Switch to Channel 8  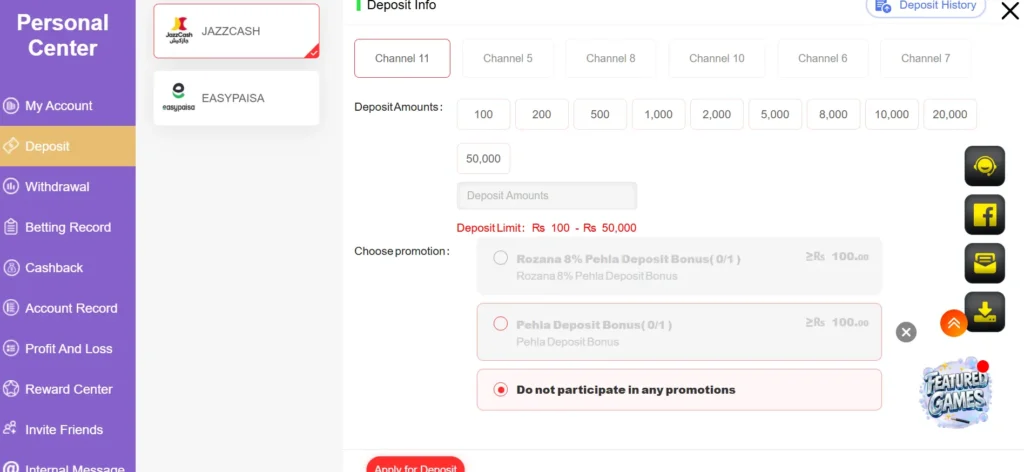611,58
